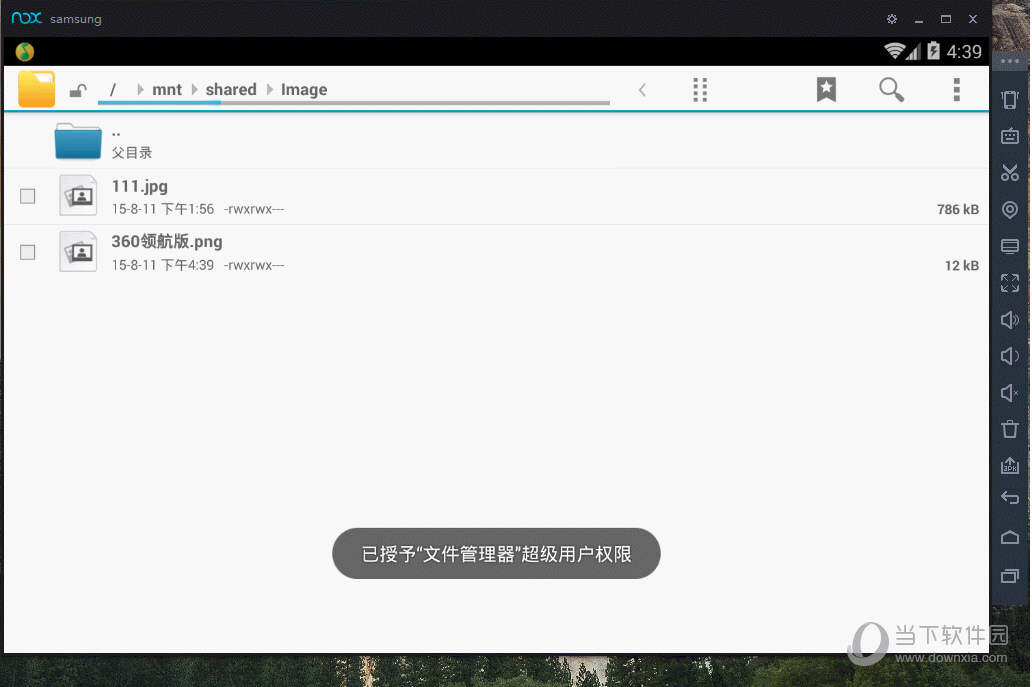Open the three-dot overflow menu

click(956, 89)
